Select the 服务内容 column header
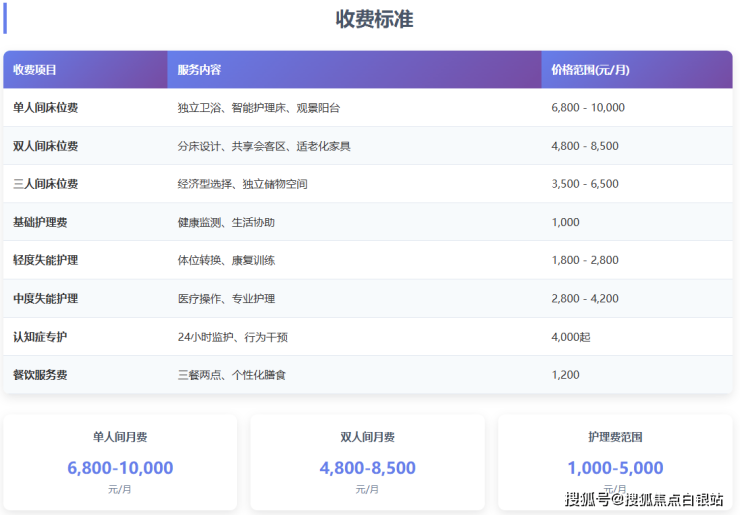Viewport: 740px width, 515px height. pos(199,70)
